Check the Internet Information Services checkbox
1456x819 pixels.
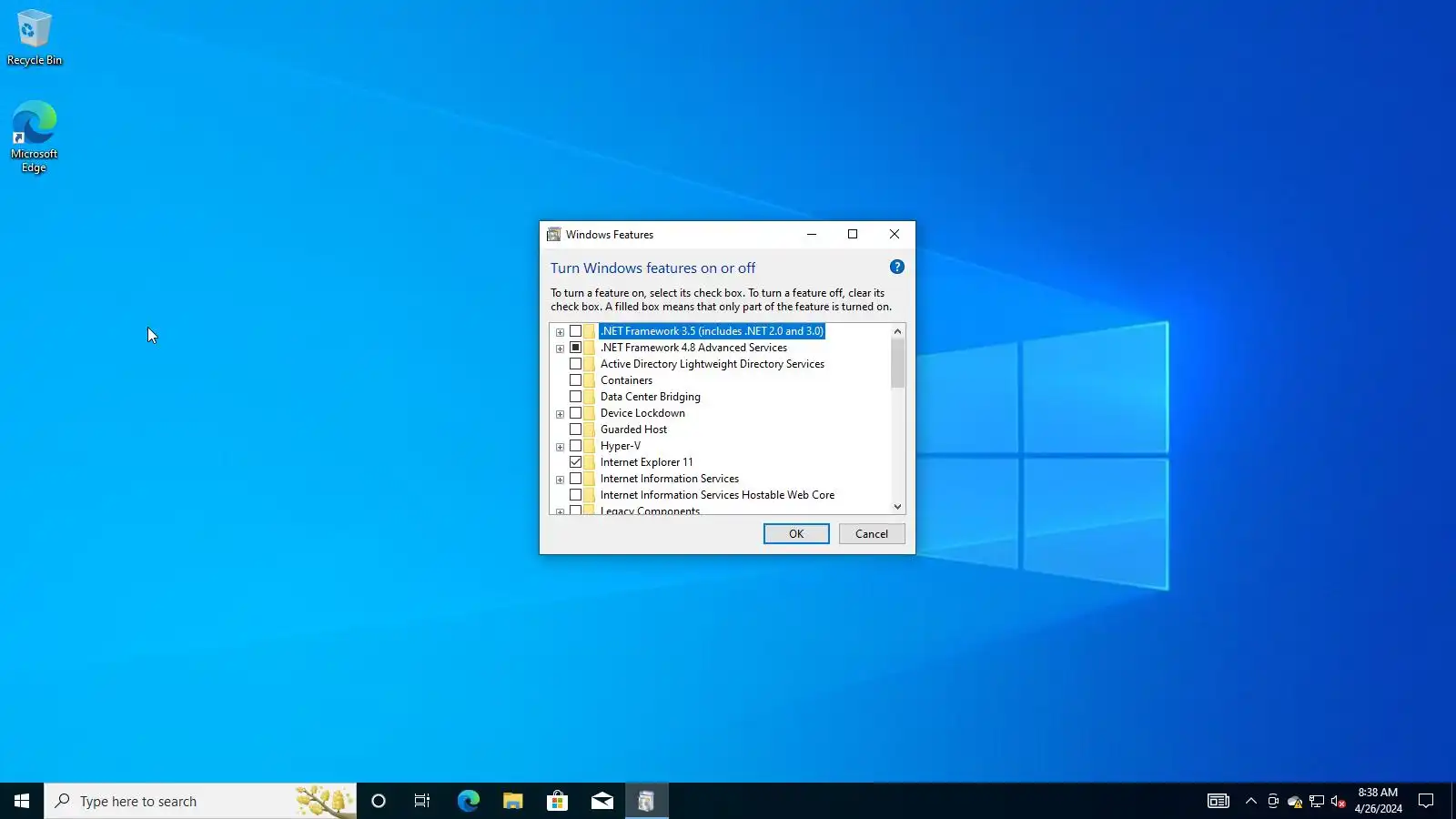[575, 479]
